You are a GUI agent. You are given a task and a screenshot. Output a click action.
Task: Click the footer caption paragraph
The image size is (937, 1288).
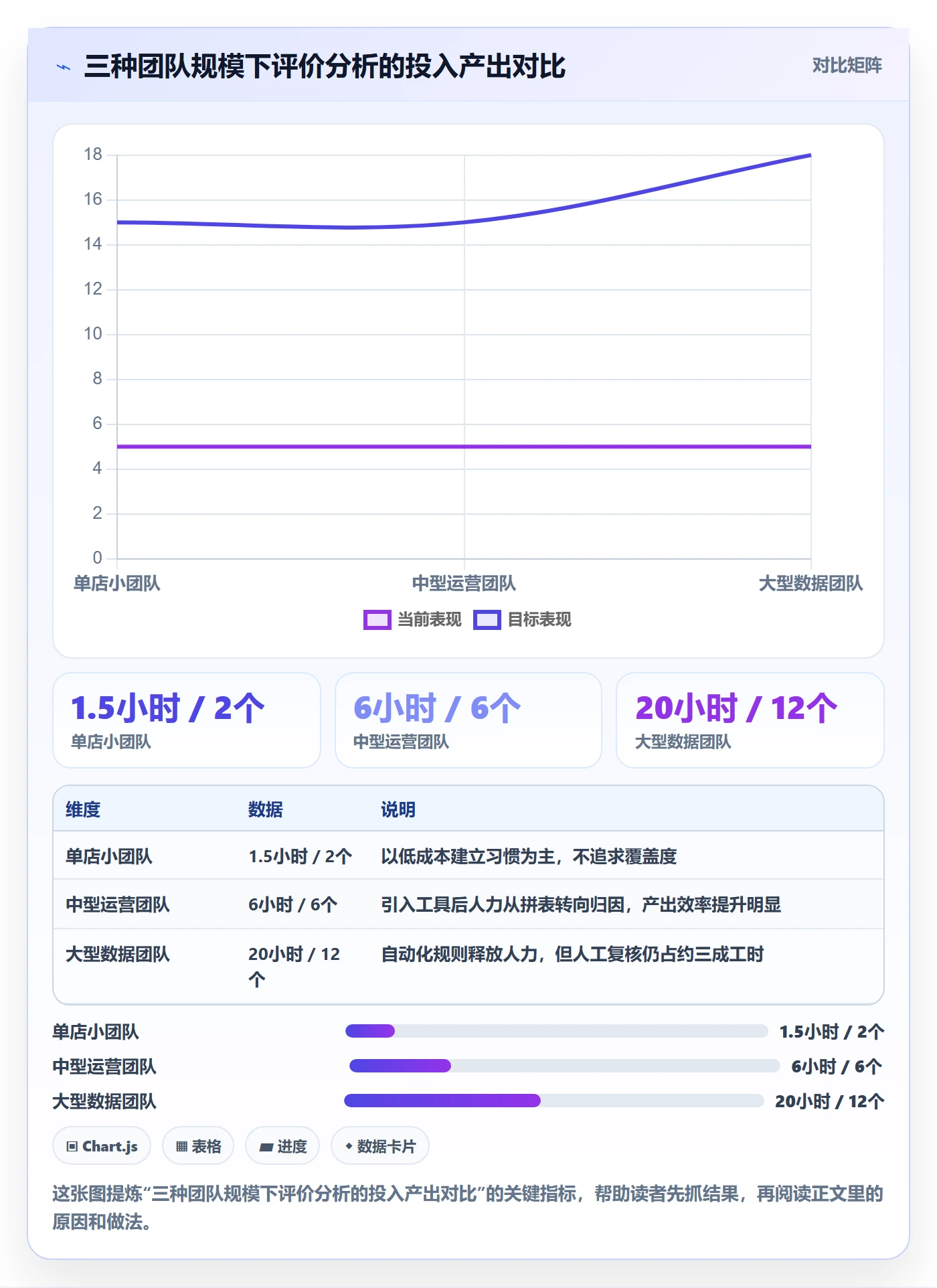coord(468,1208)
